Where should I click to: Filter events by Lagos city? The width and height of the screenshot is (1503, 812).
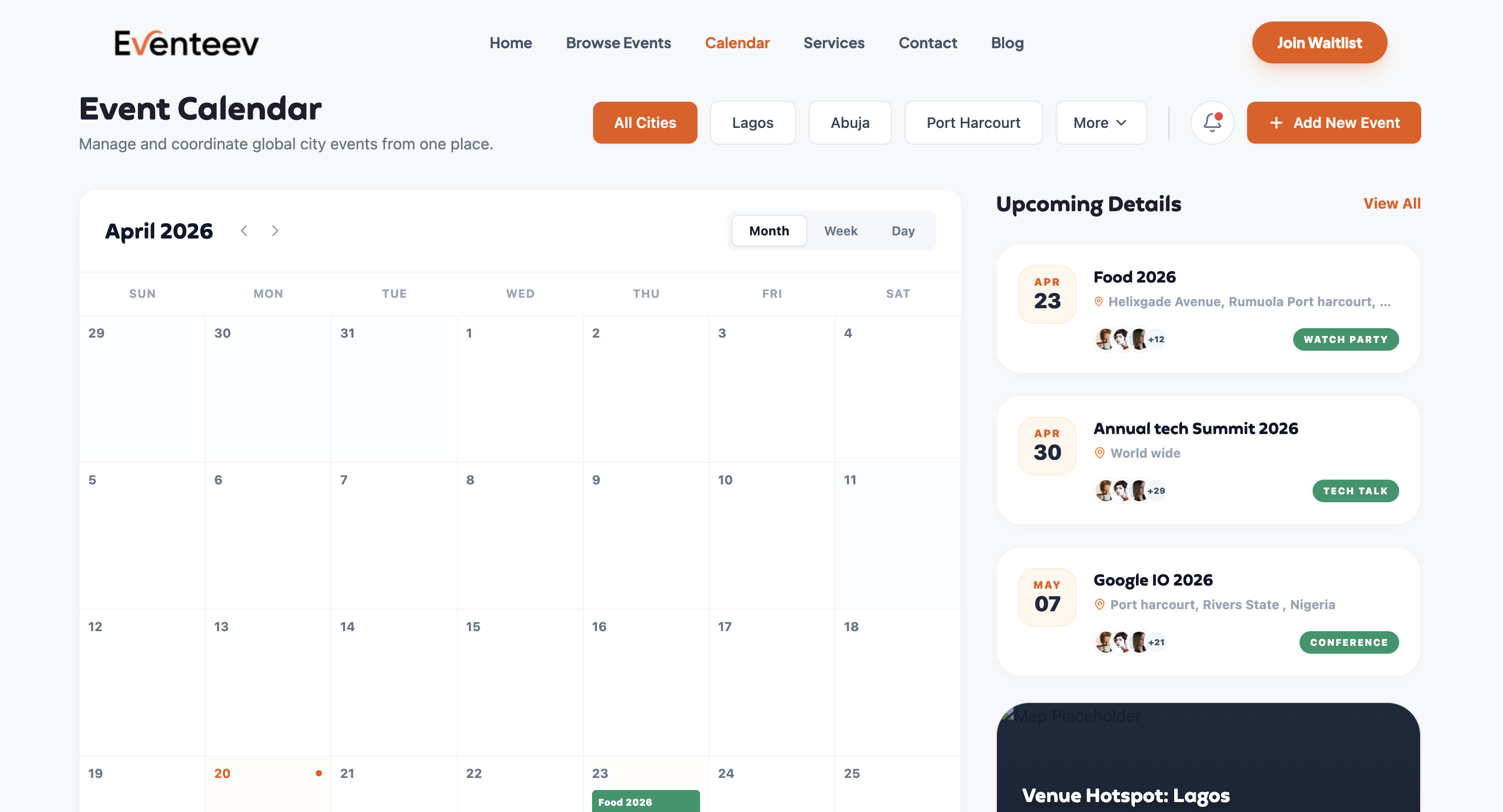click(x=752, y=123)
